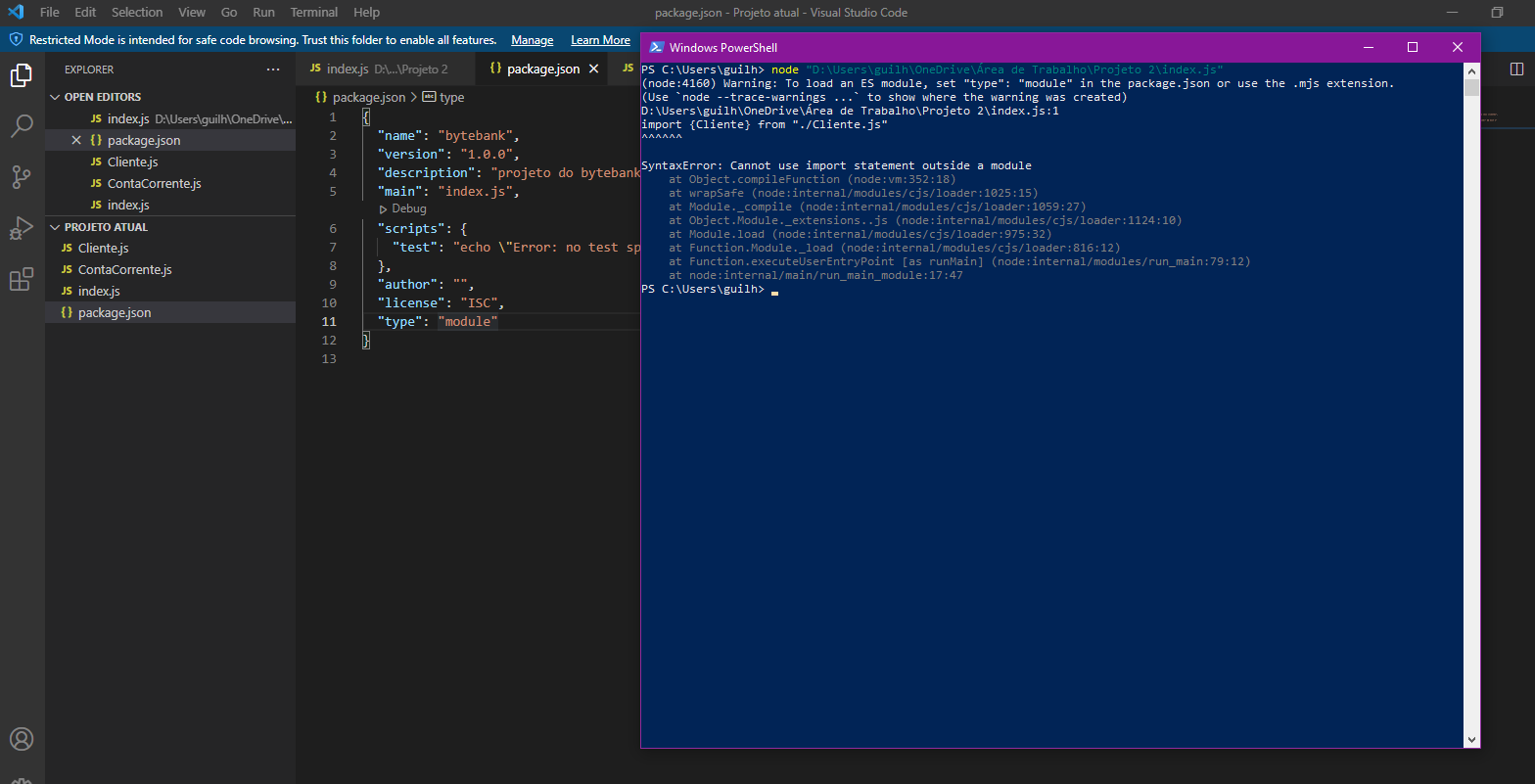
Task: Open the Search view in activity bar
Action: tap(22, 126)
